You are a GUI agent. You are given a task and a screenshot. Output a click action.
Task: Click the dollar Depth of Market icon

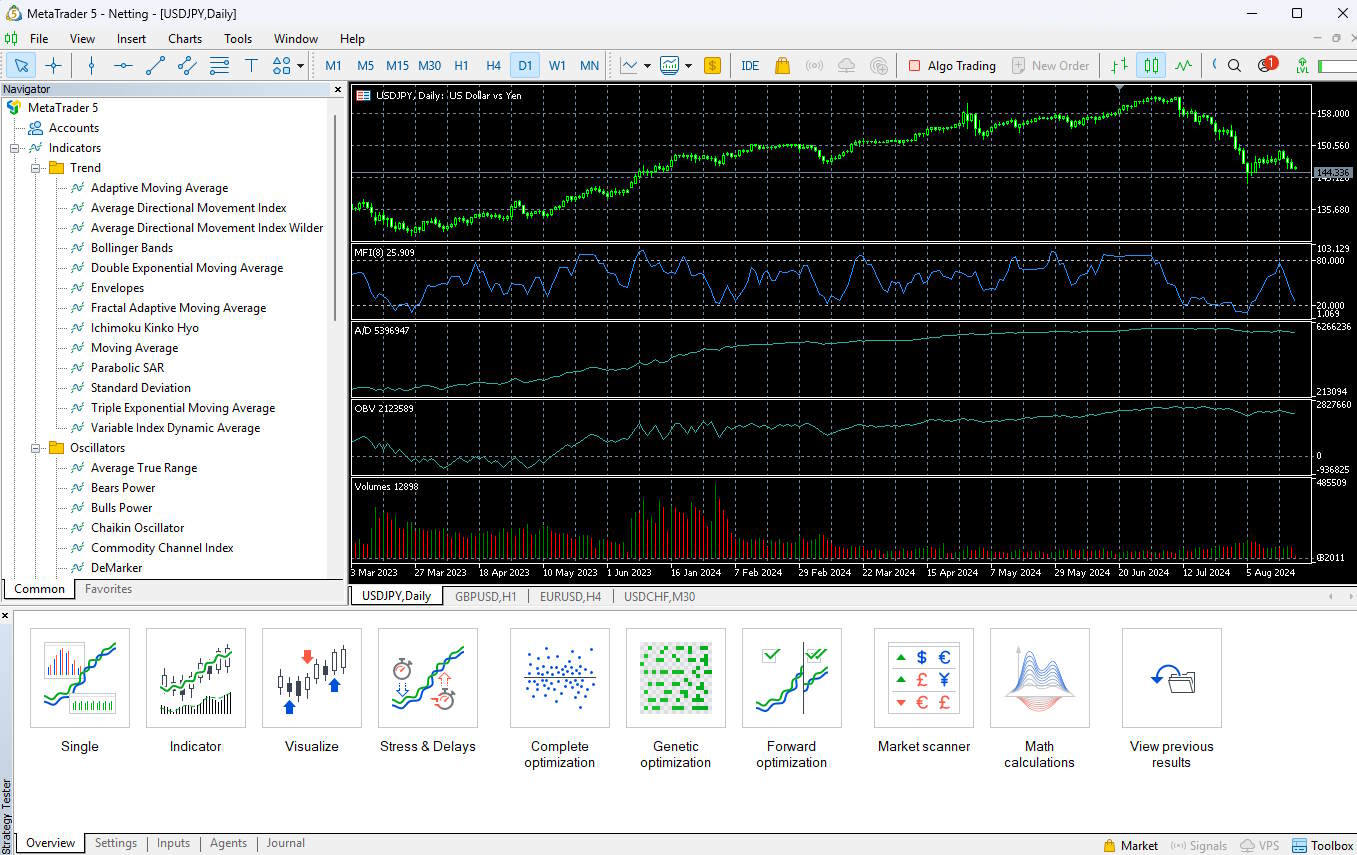[x=712, y=66]
